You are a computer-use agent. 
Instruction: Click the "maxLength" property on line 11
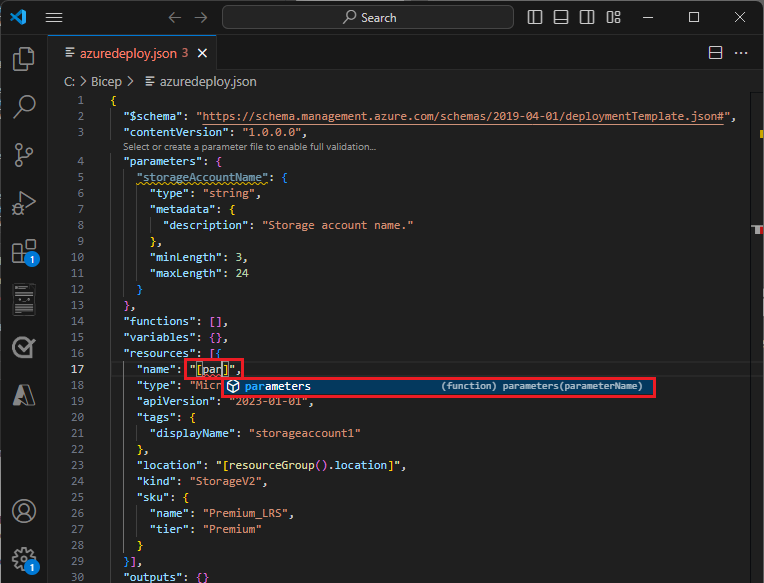click(186, 273)
